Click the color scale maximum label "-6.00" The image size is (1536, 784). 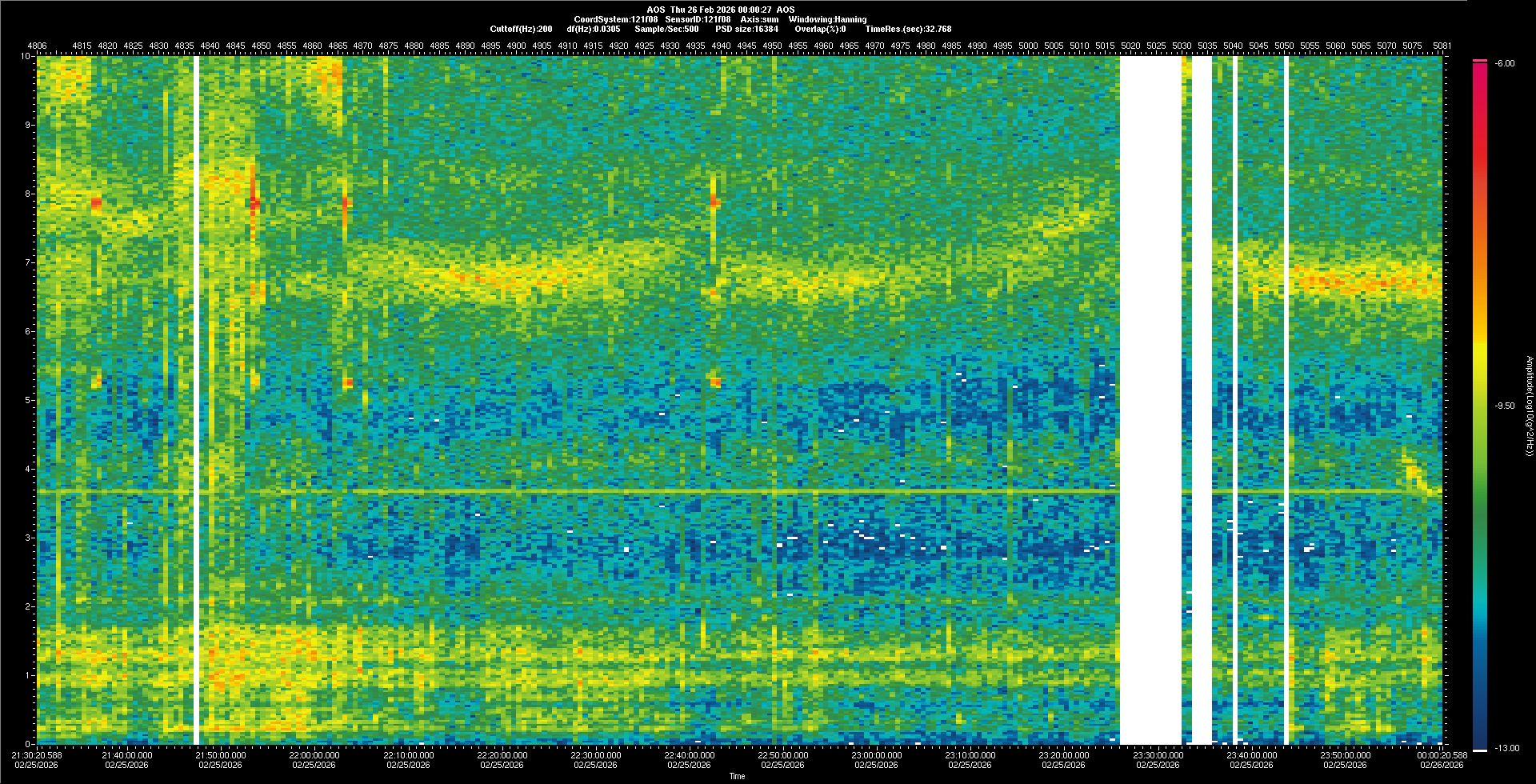tap(1503, 63)
